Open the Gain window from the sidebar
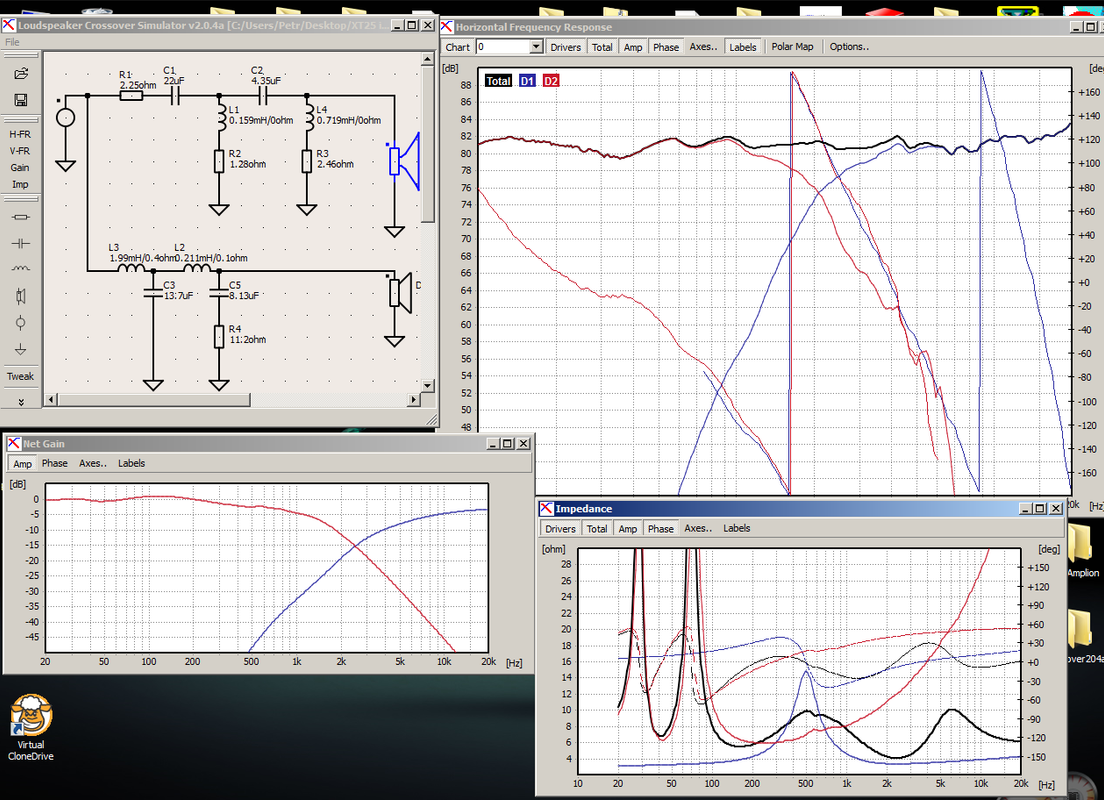The width and height of the screenshot is (1104, 800). [20, 168]
